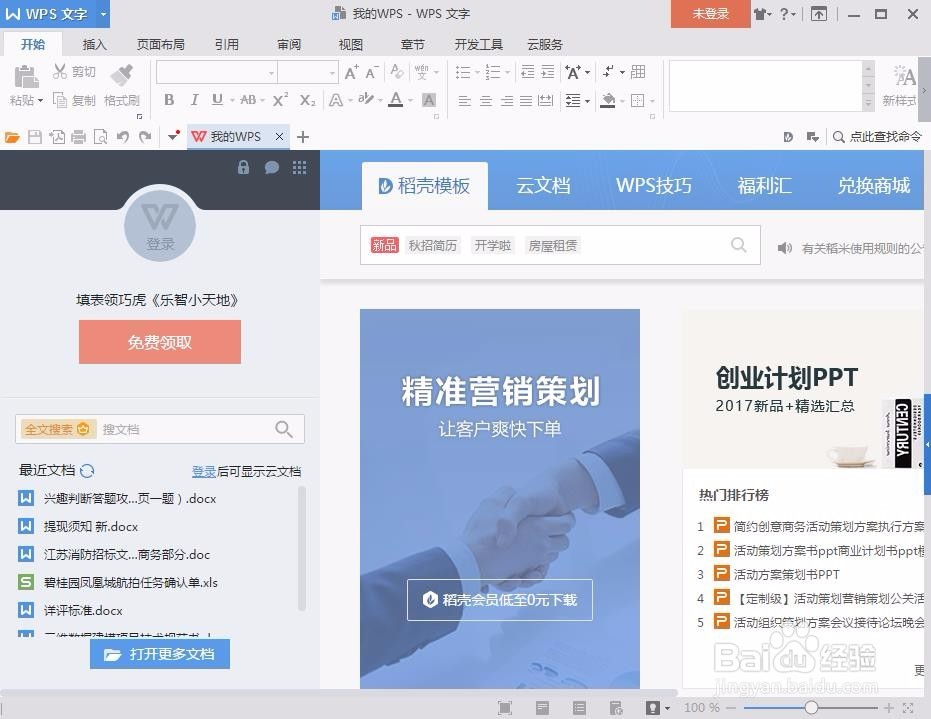This screenshot has height=719, width=931.
Task: Close the 我的WPS document tab
Action: pyautogui.click(x=279, y=137)
